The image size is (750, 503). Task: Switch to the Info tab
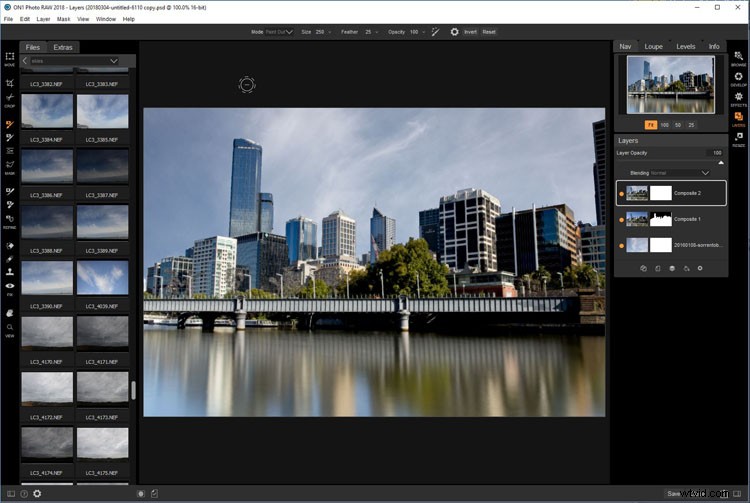(714, 46)
